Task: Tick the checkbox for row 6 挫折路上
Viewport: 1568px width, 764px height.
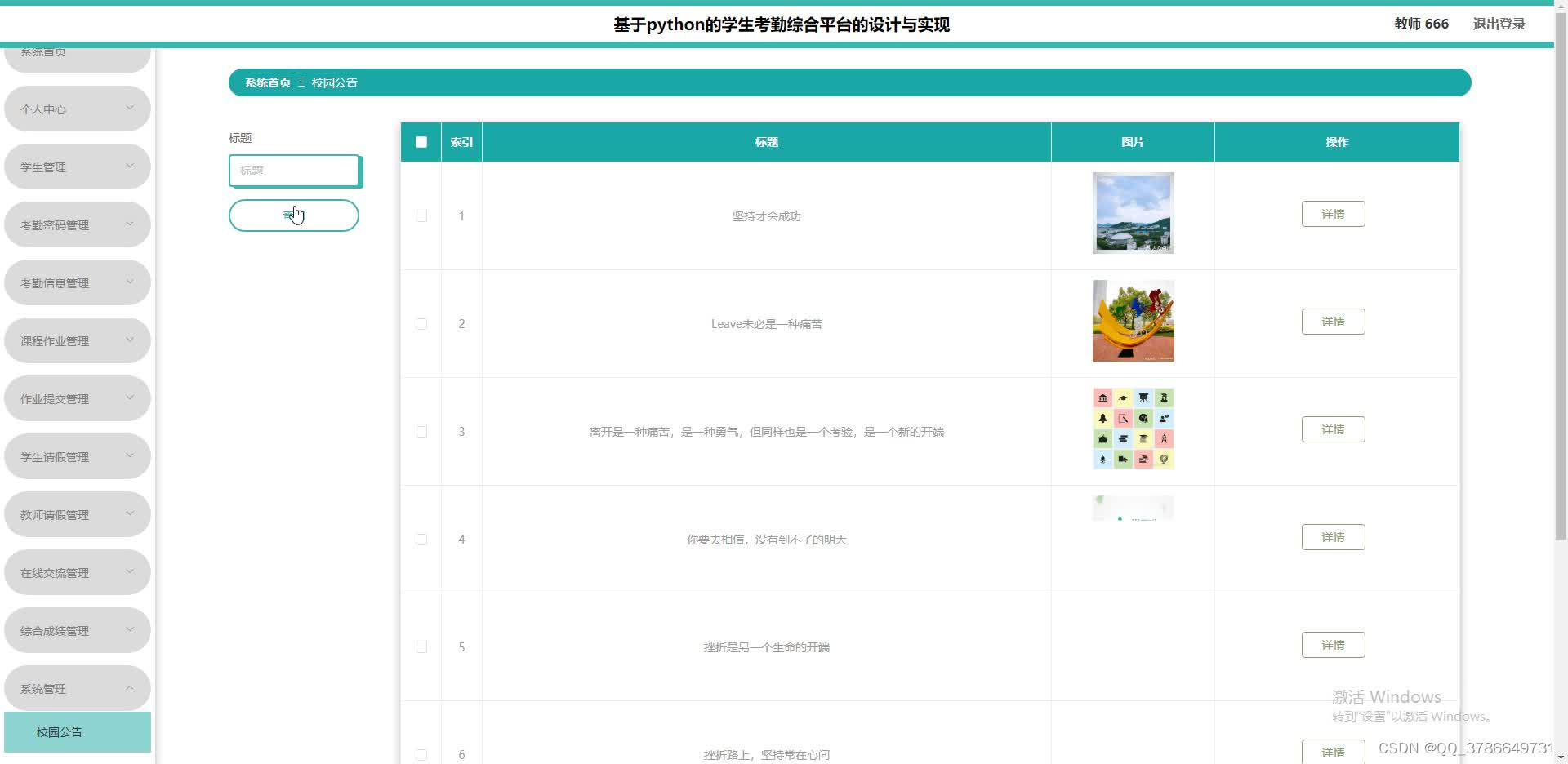Action: click(421, 755)
